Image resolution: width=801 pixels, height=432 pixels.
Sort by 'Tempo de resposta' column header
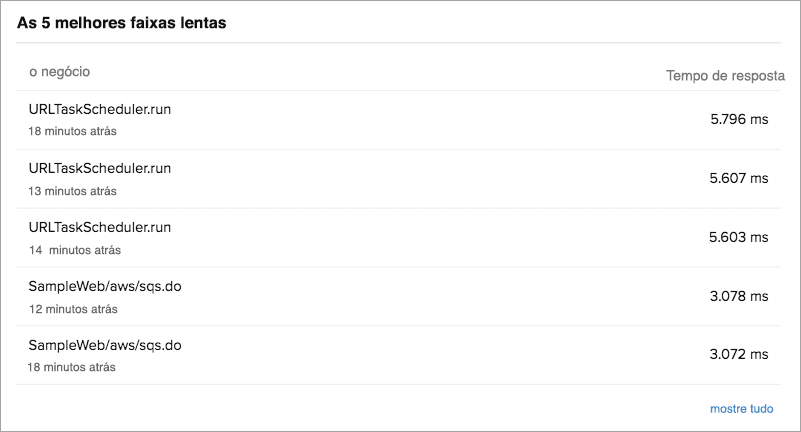pyautogui.click(x=725, y=76)
